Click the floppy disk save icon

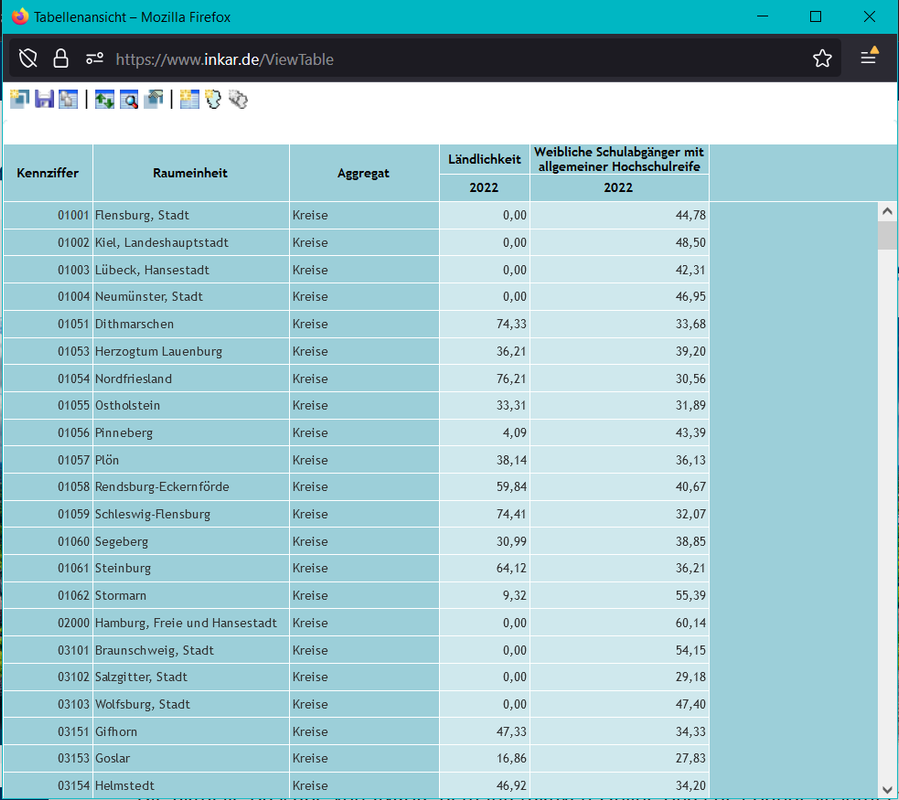(x=44, y=99)
